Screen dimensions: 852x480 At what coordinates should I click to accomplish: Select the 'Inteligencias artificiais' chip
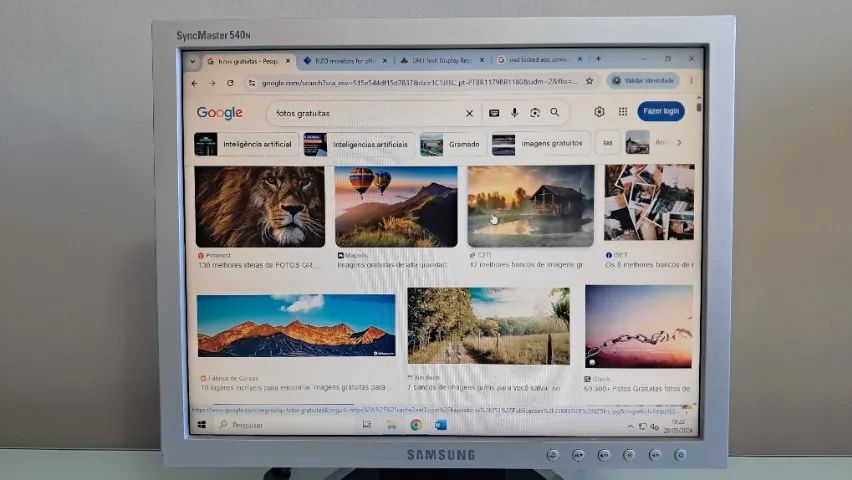click(359, 145)
